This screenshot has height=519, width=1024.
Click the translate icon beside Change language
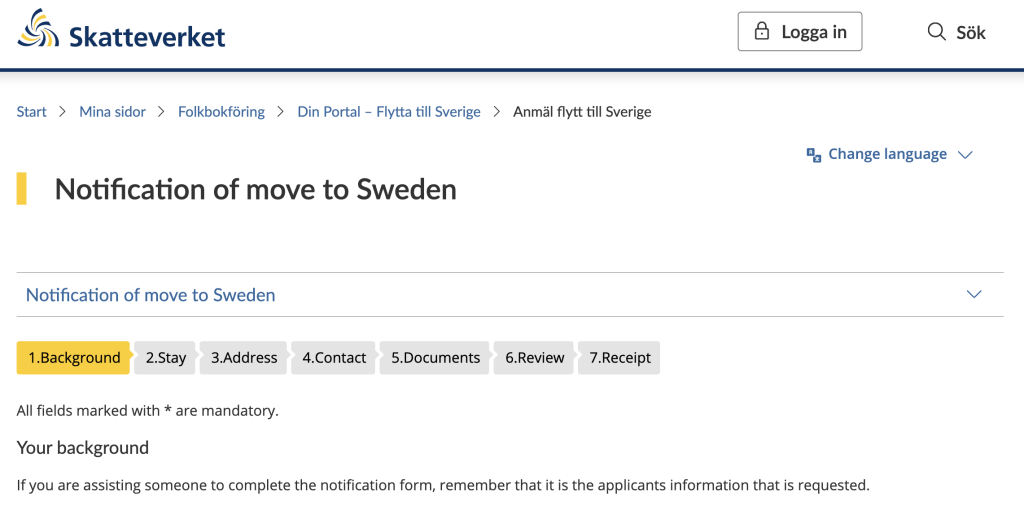pos(814,155)
